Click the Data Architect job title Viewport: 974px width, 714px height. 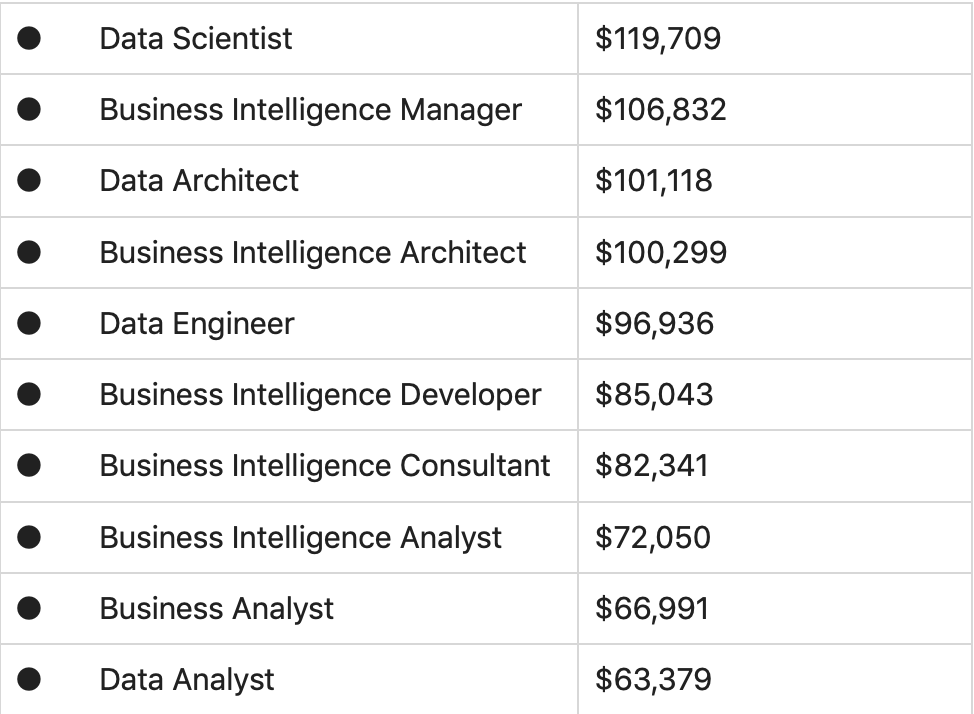199,180
